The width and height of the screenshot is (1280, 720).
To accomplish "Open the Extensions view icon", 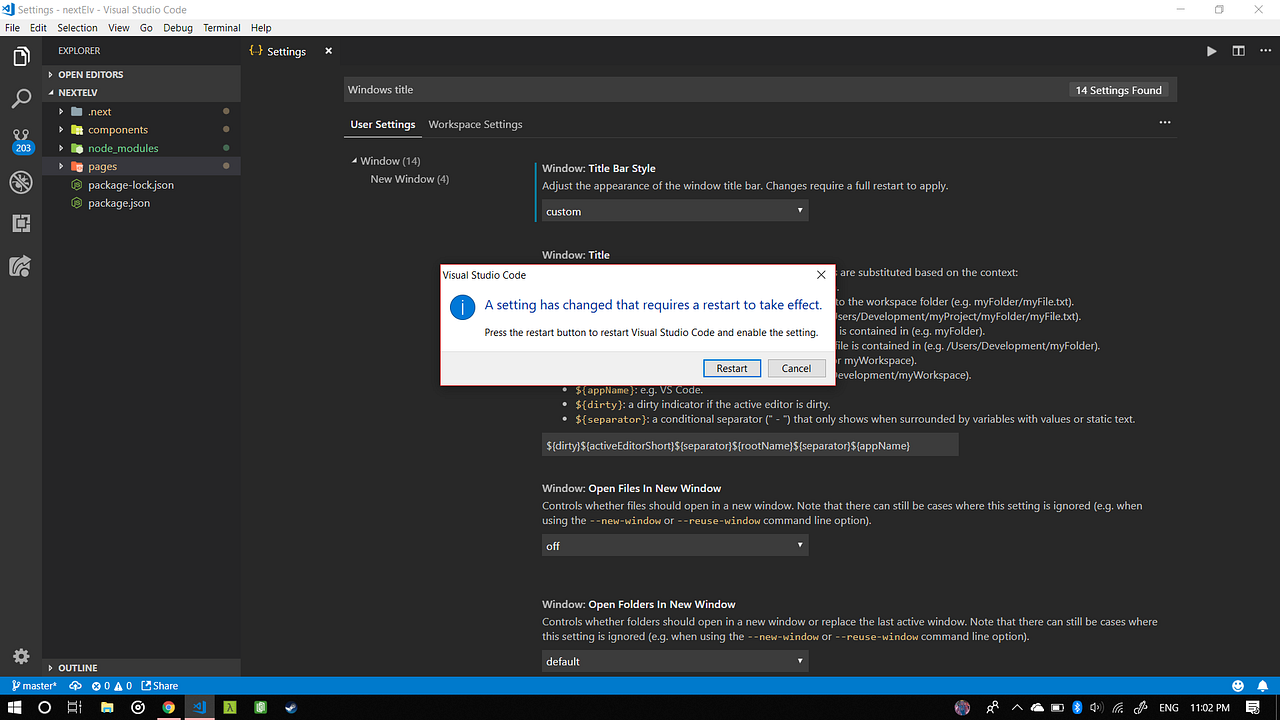I will (x=20, y=224).
